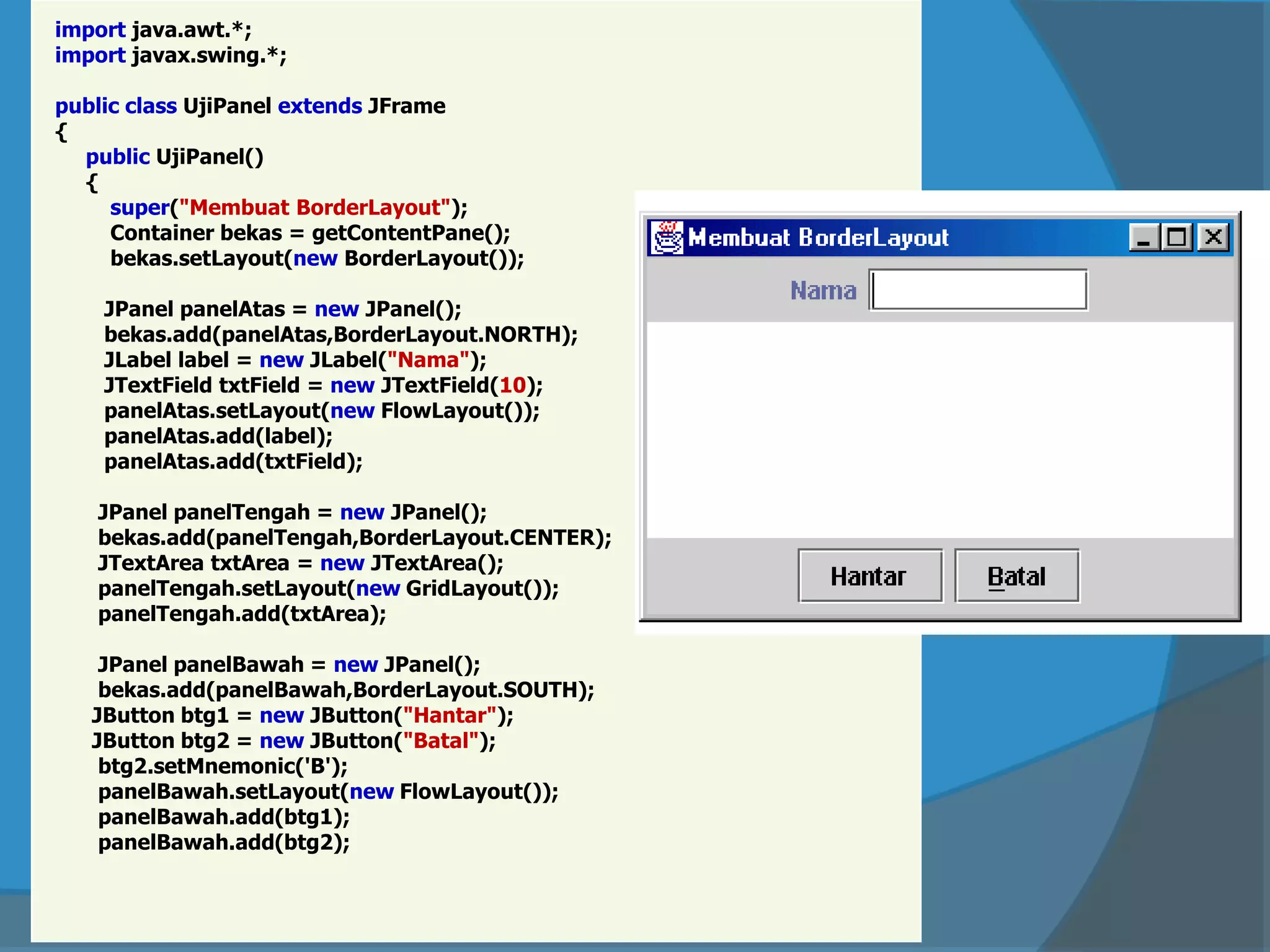The width and height of the screenshot is (1270, 952).
Task: Maximize the Membuat BorderLayout window
Action: click(1177, 237)
